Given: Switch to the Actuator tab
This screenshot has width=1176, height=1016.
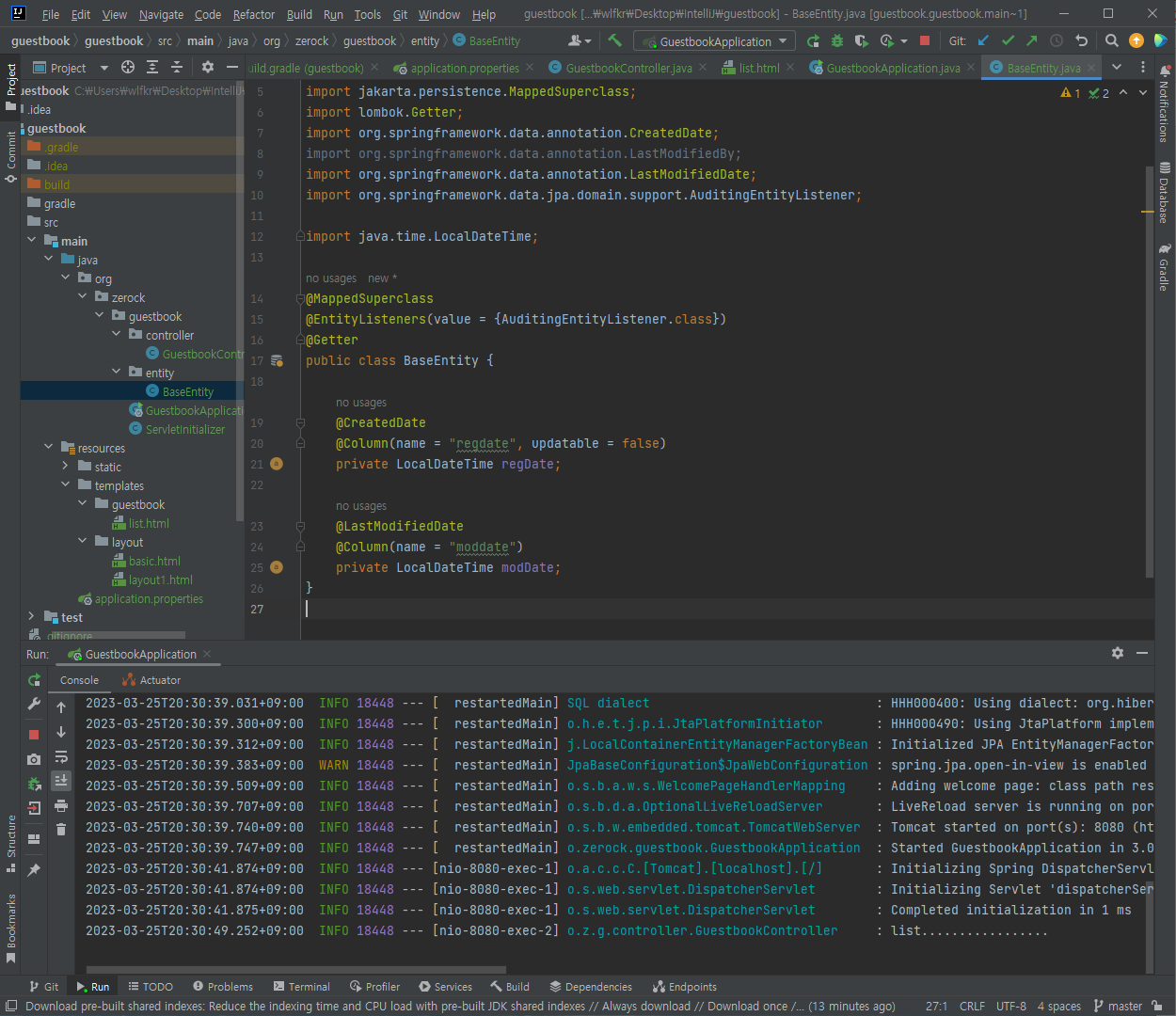Looking at the screenshot, I should [x=151, y=680].
